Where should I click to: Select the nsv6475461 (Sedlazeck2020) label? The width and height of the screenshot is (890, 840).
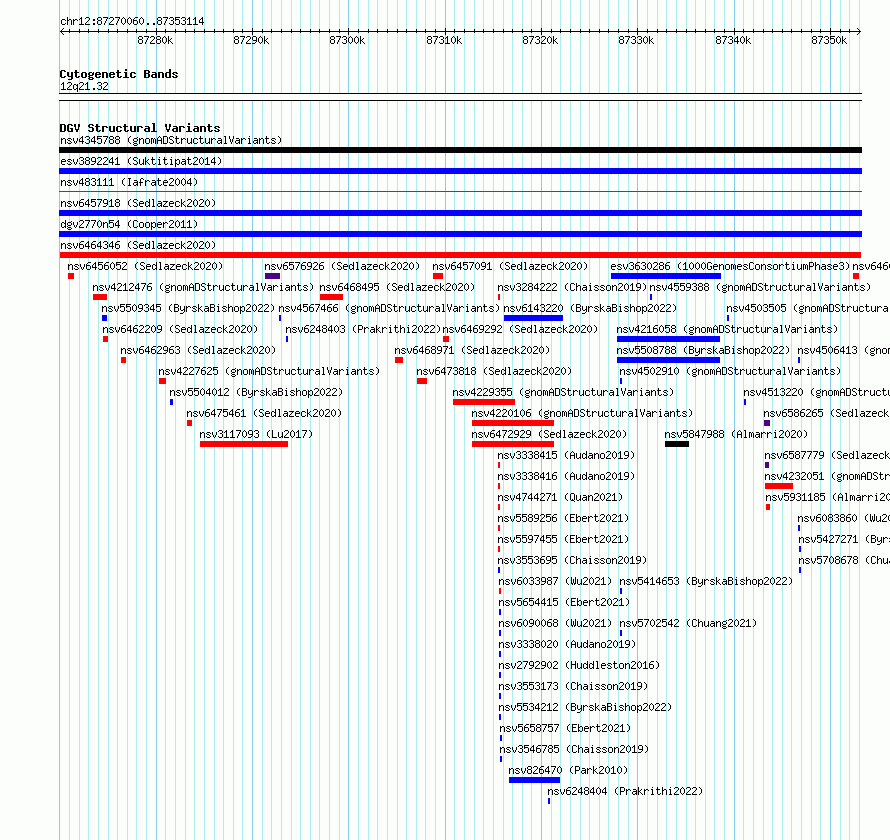point(265,413)
